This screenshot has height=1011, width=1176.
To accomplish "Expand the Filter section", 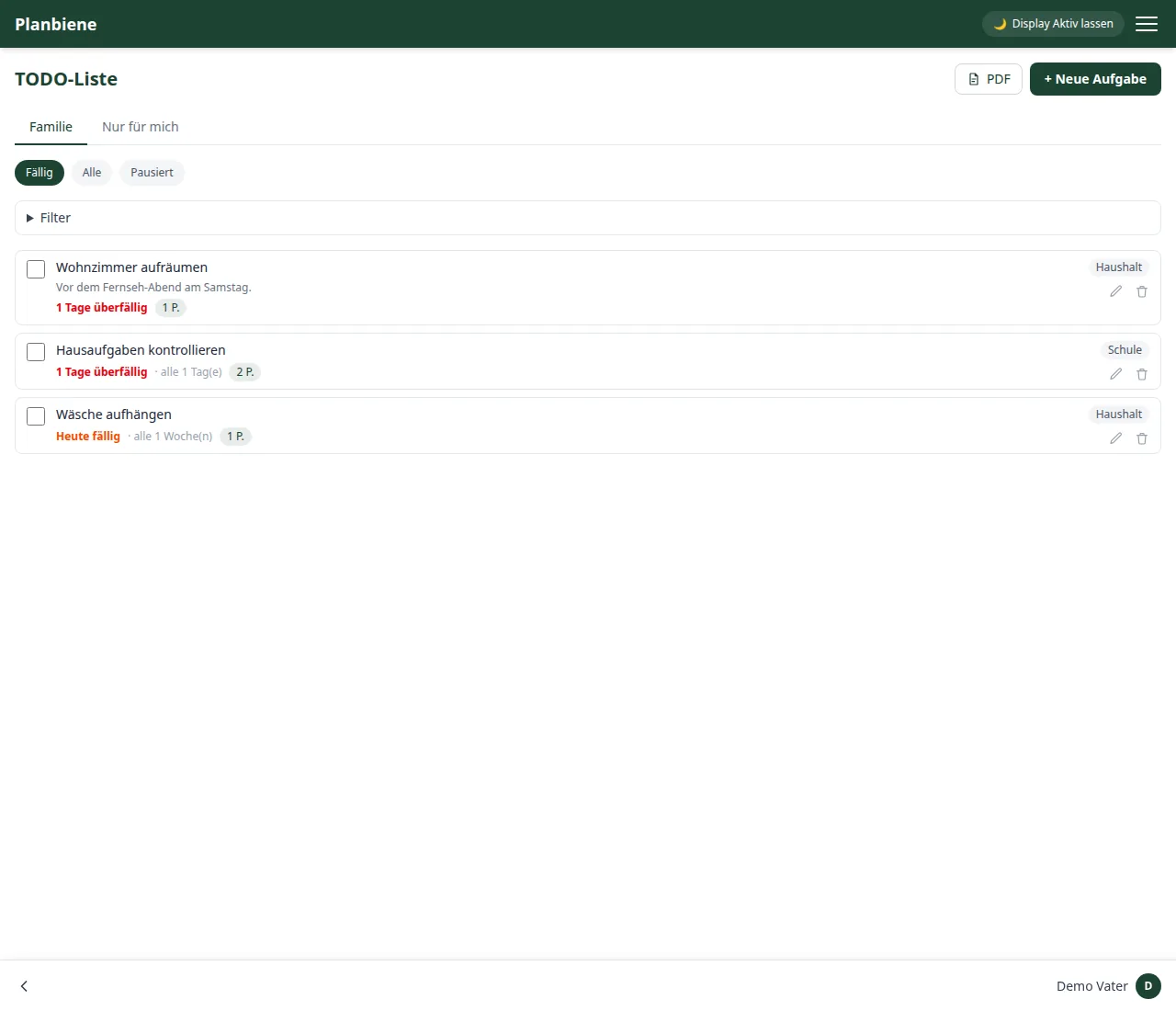I will click(588, 218).
